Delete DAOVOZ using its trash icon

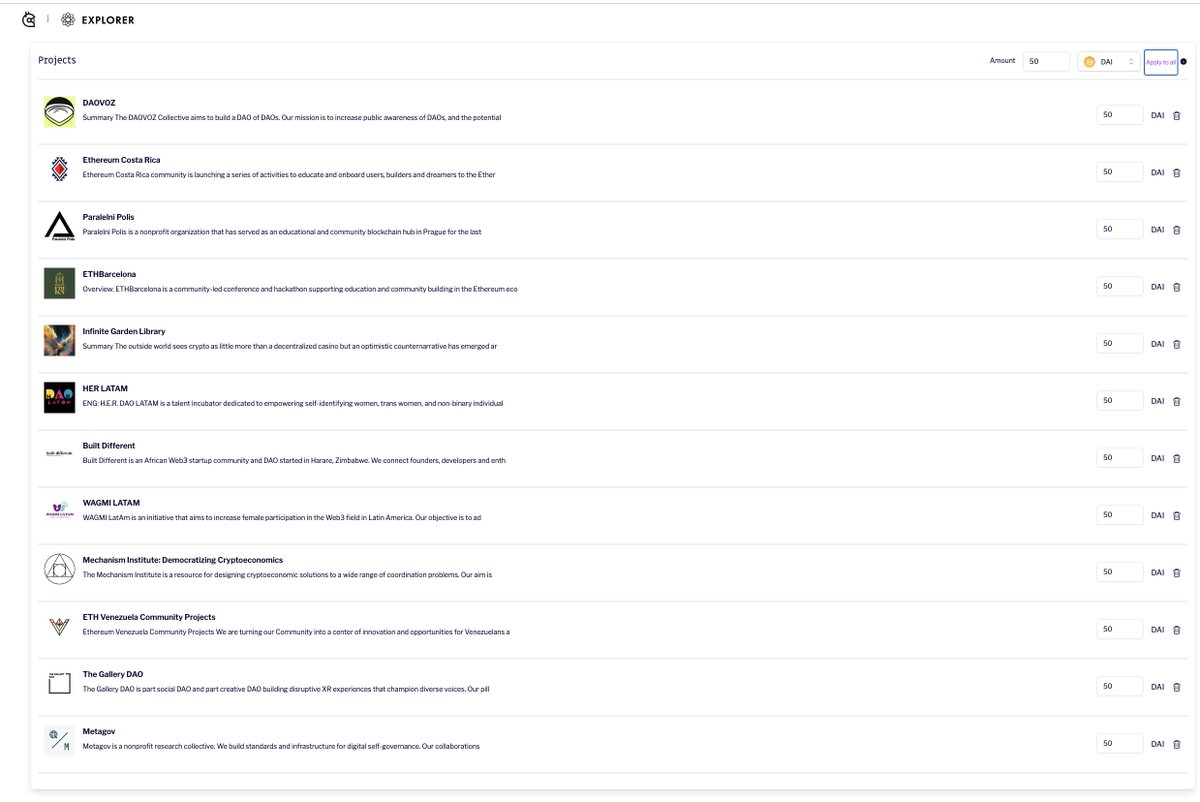pos(1177,115)
